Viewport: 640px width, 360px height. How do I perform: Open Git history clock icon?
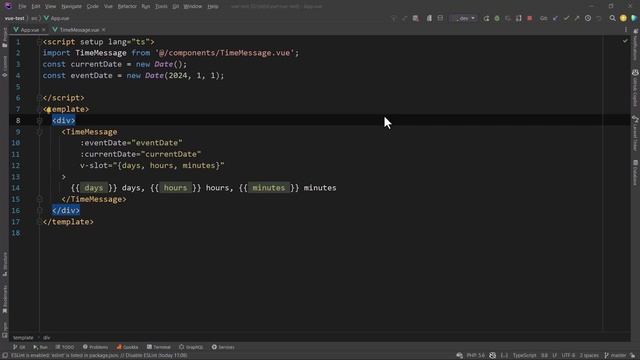pyautogui.click(x=588, y=18)
